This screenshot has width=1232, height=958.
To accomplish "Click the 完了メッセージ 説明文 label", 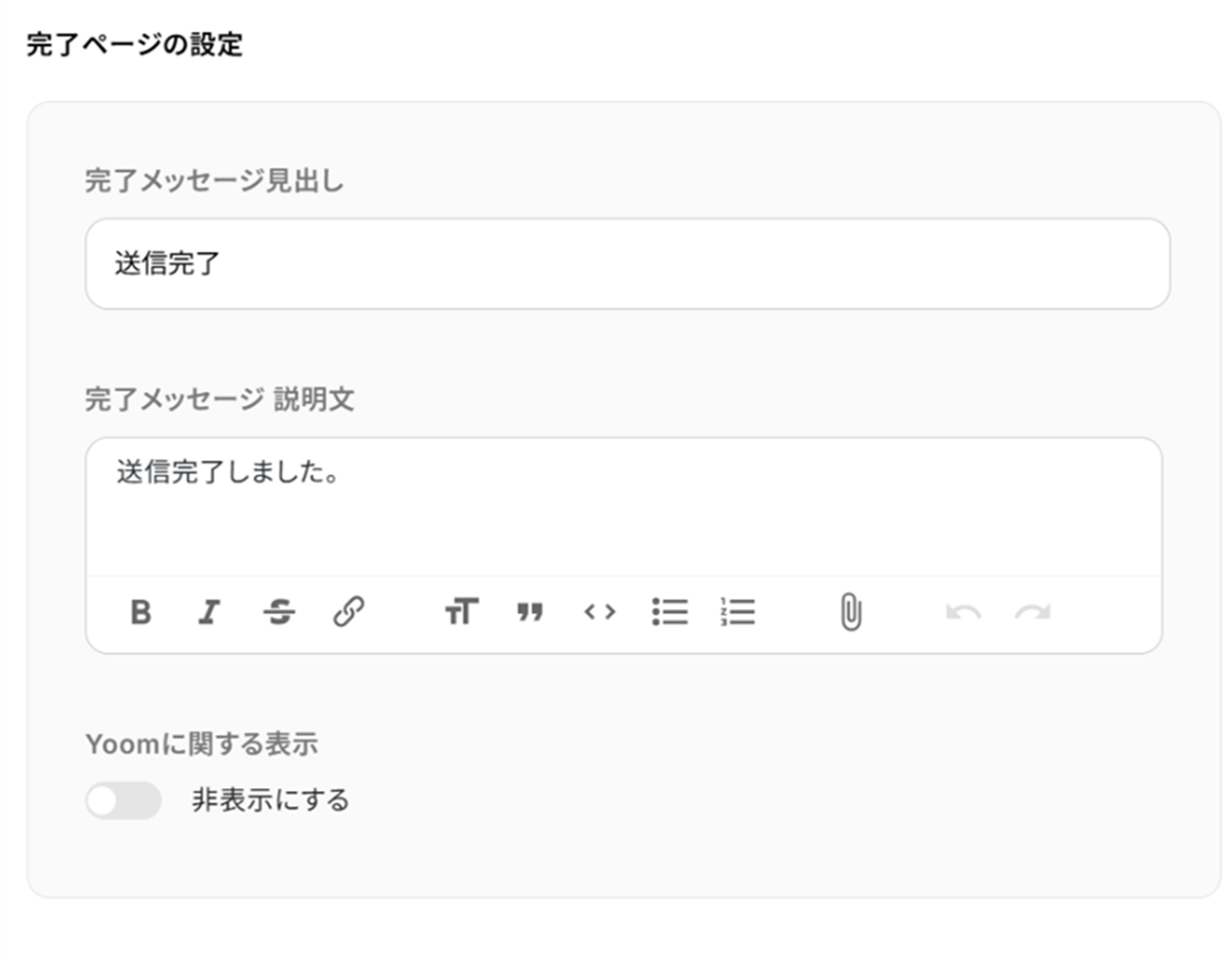I will point(220,399).
